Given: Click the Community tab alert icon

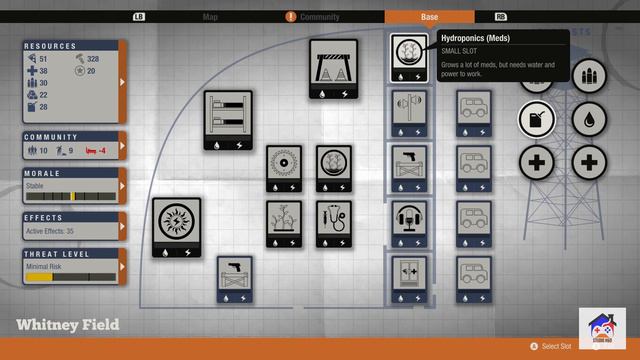Looking at the screenshot, I should click(291, 17).
